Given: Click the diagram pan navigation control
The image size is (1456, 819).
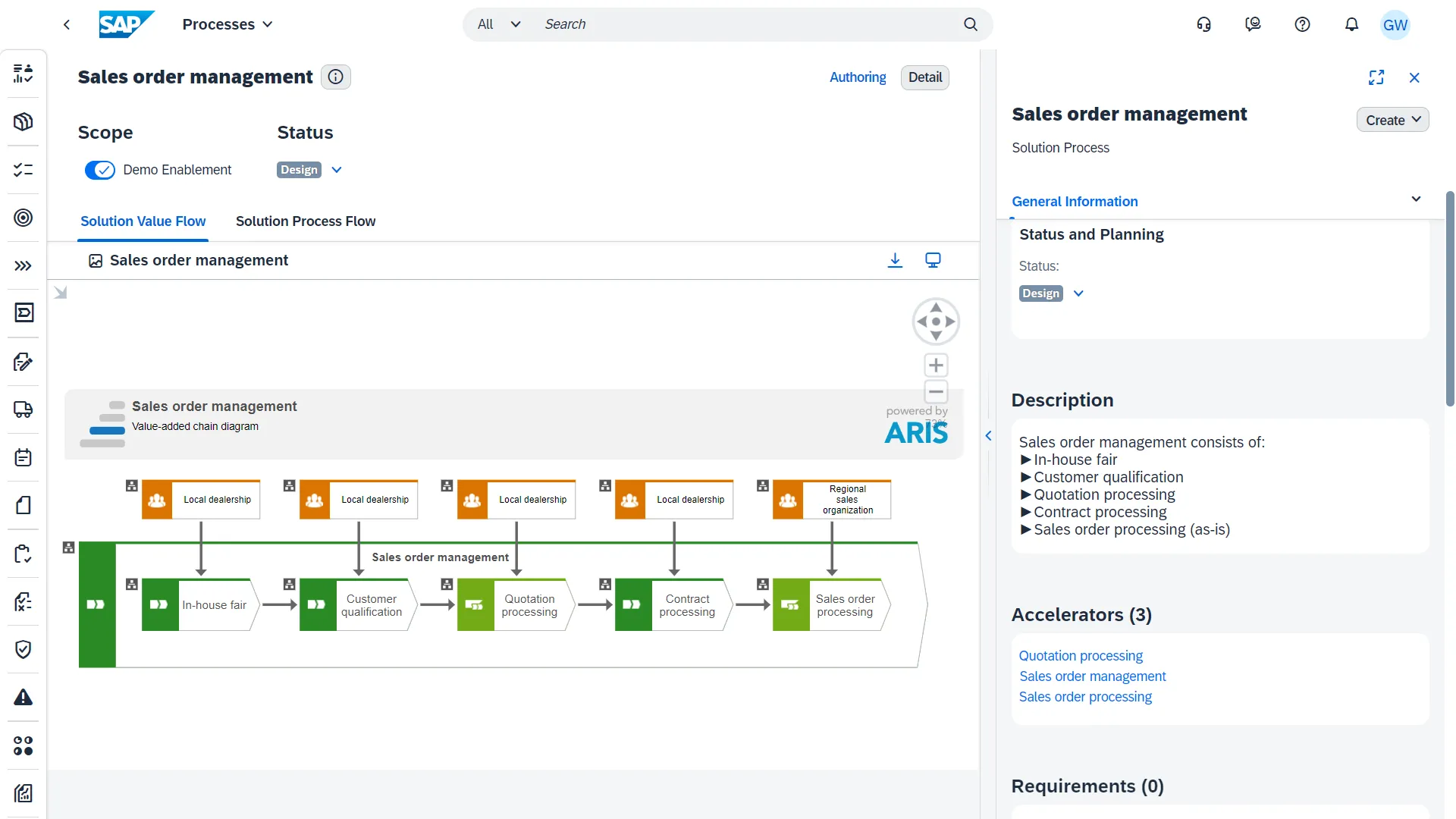Looking at the screenshot, I should pos(936,322).
